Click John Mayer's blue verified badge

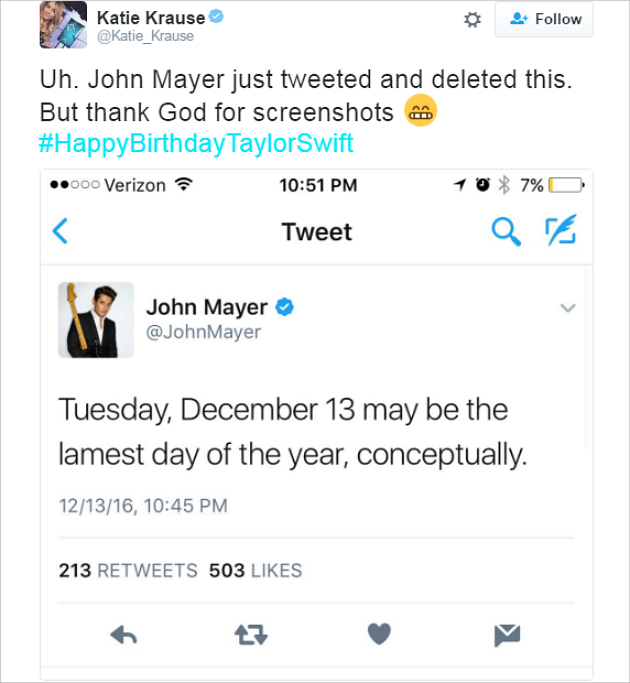(285, 307)
